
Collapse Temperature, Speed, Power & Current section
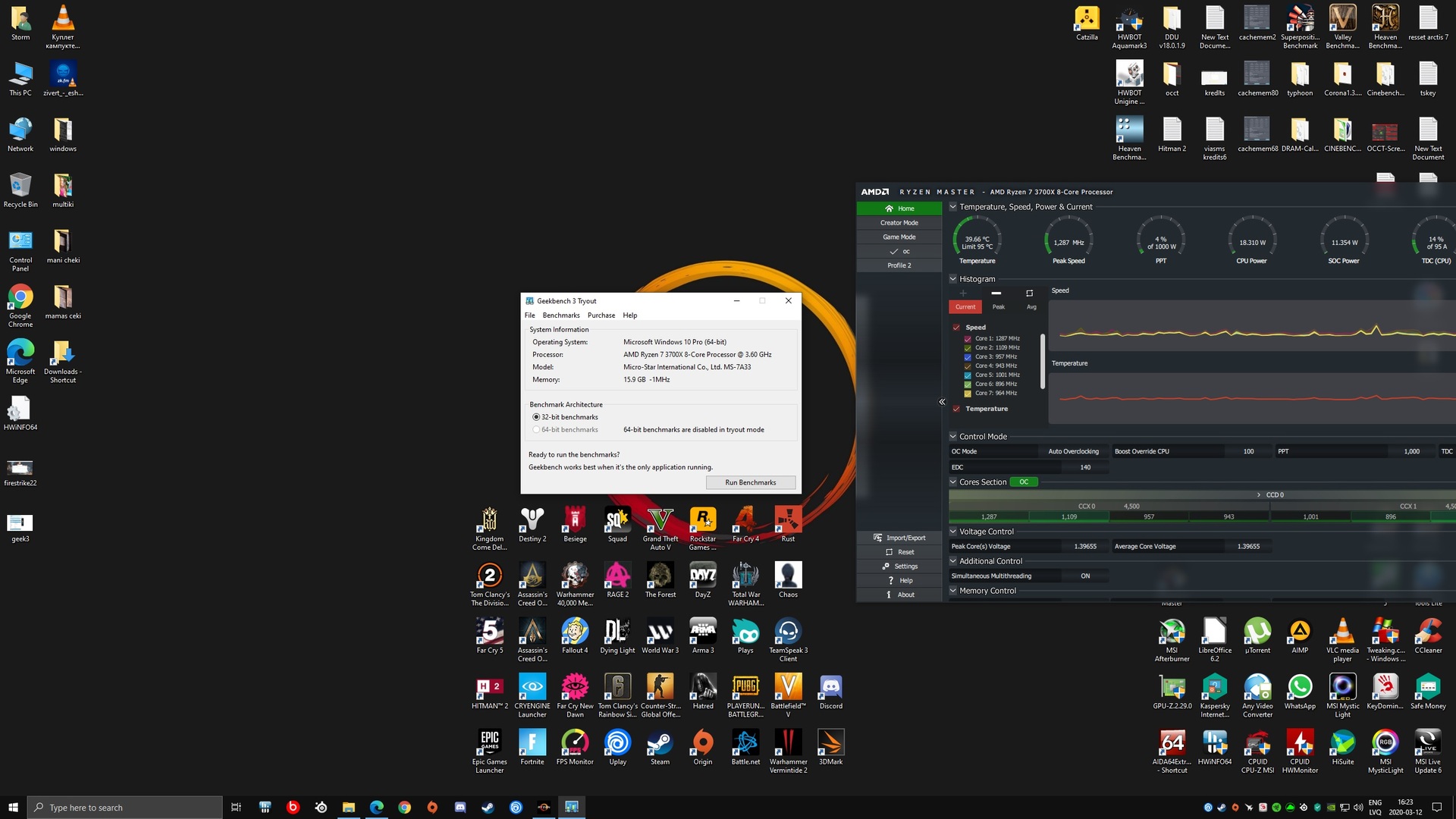(x=953, y=206)
